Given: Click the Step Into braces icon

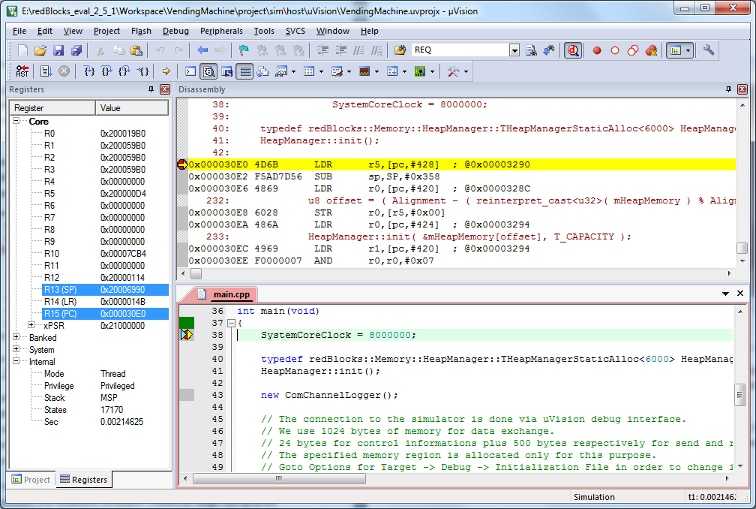Looking at the screenshot, I should 90,71.
